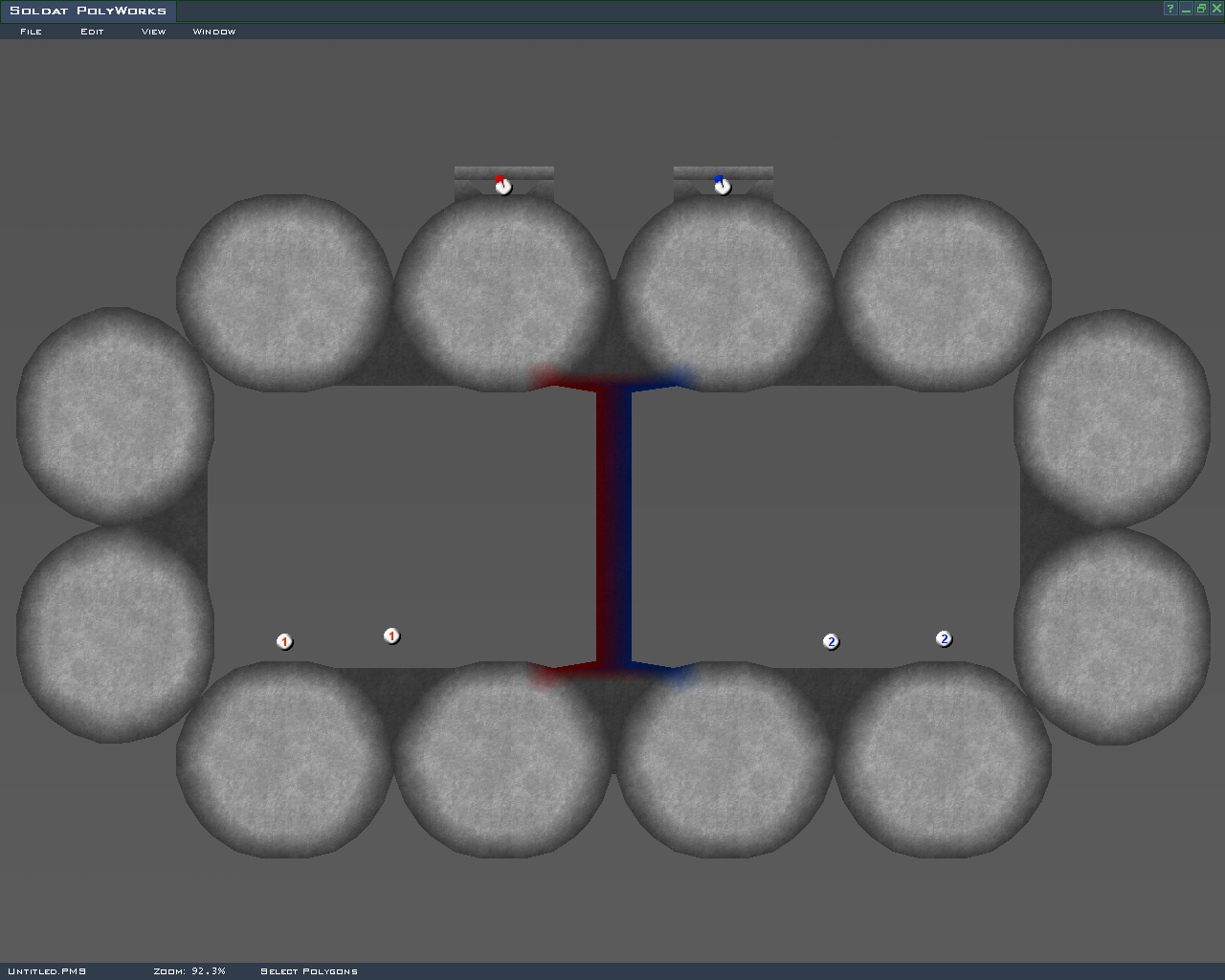This screenshot has height=980, width=1225.
Task: Select the rightmost Bravo team spawn point
Action: click(944, 638)
